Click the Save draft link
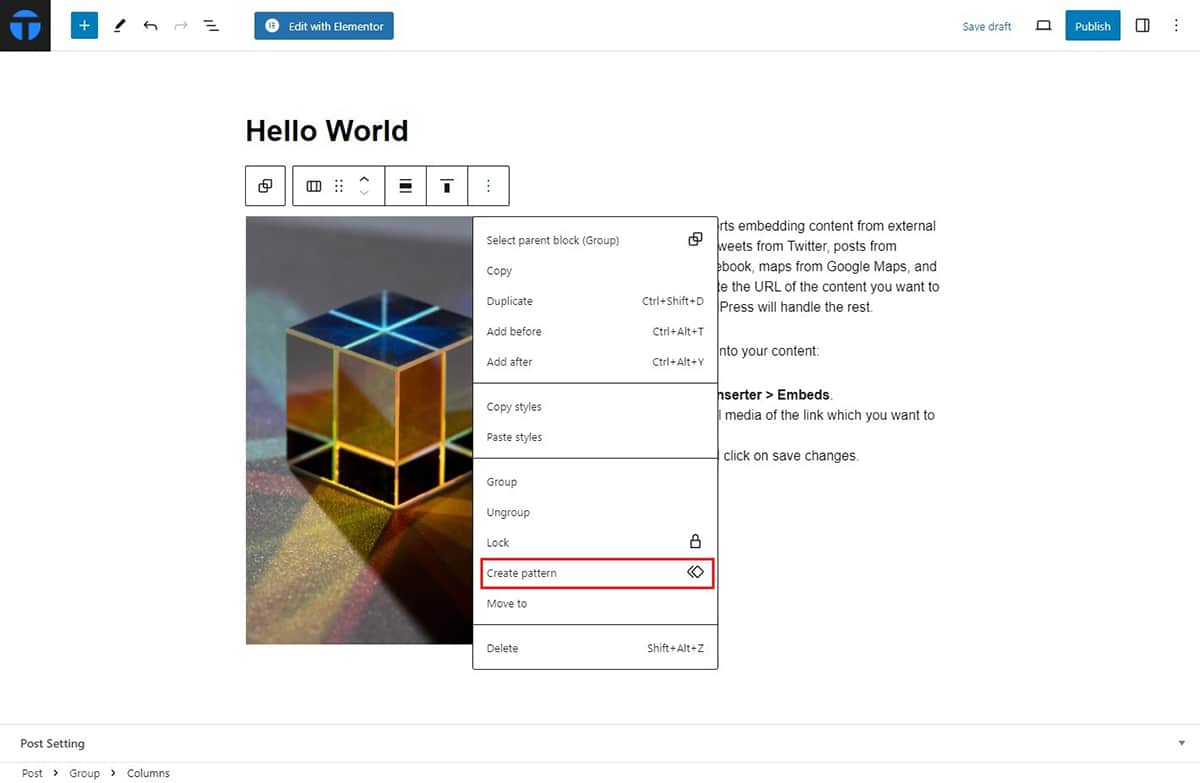This screenshot has height=783, width=1200. pos(987,27)
